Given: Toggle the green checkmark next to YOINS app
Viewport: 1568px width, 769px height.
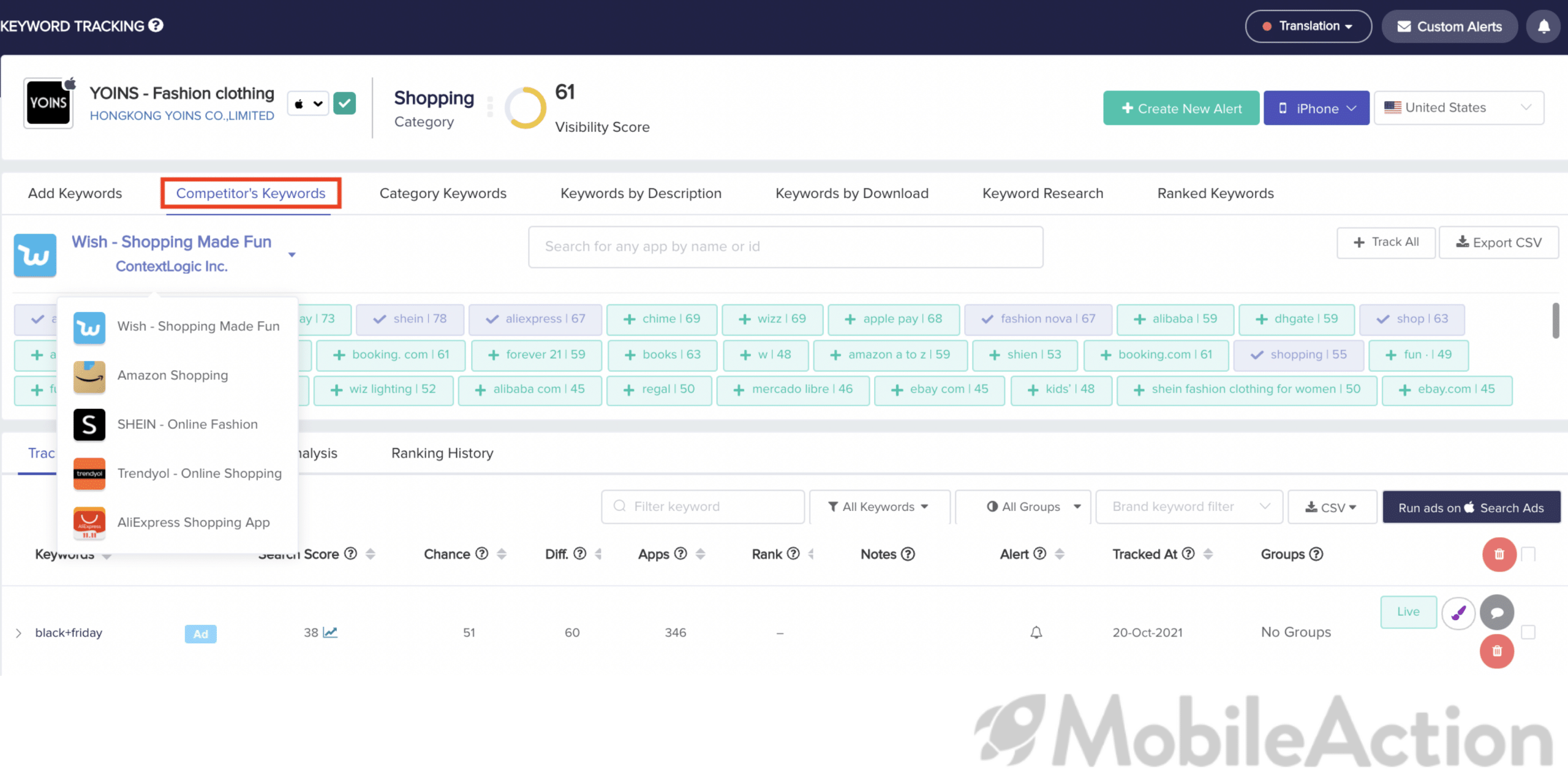Looking at the screenshot, I should click(x=344, y=104).
